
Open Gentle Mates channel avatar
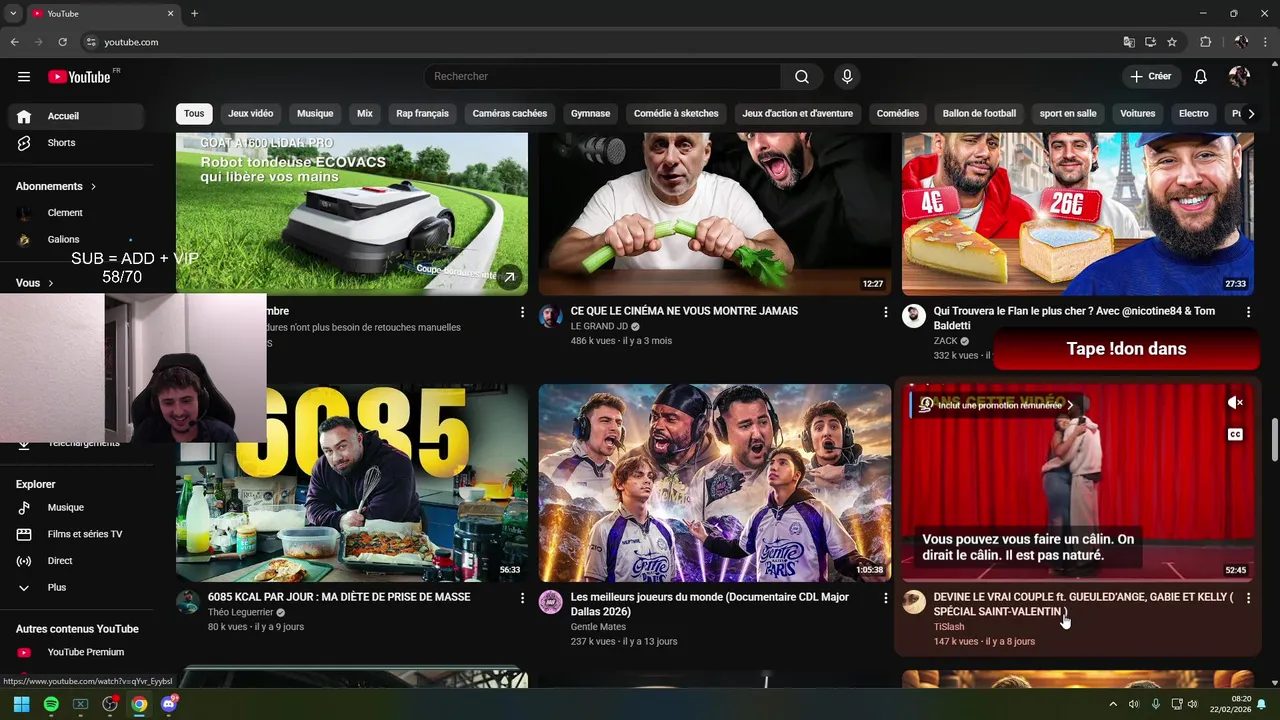click(x=551, y=602)
